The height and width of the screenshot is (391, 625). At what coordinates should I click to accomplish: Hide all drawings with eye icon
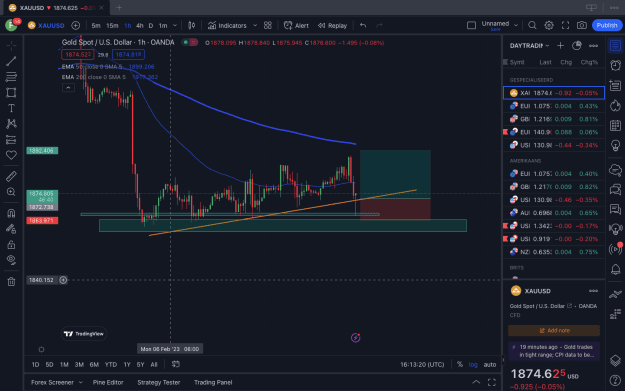pyautogui.click(x=11, y=260)
